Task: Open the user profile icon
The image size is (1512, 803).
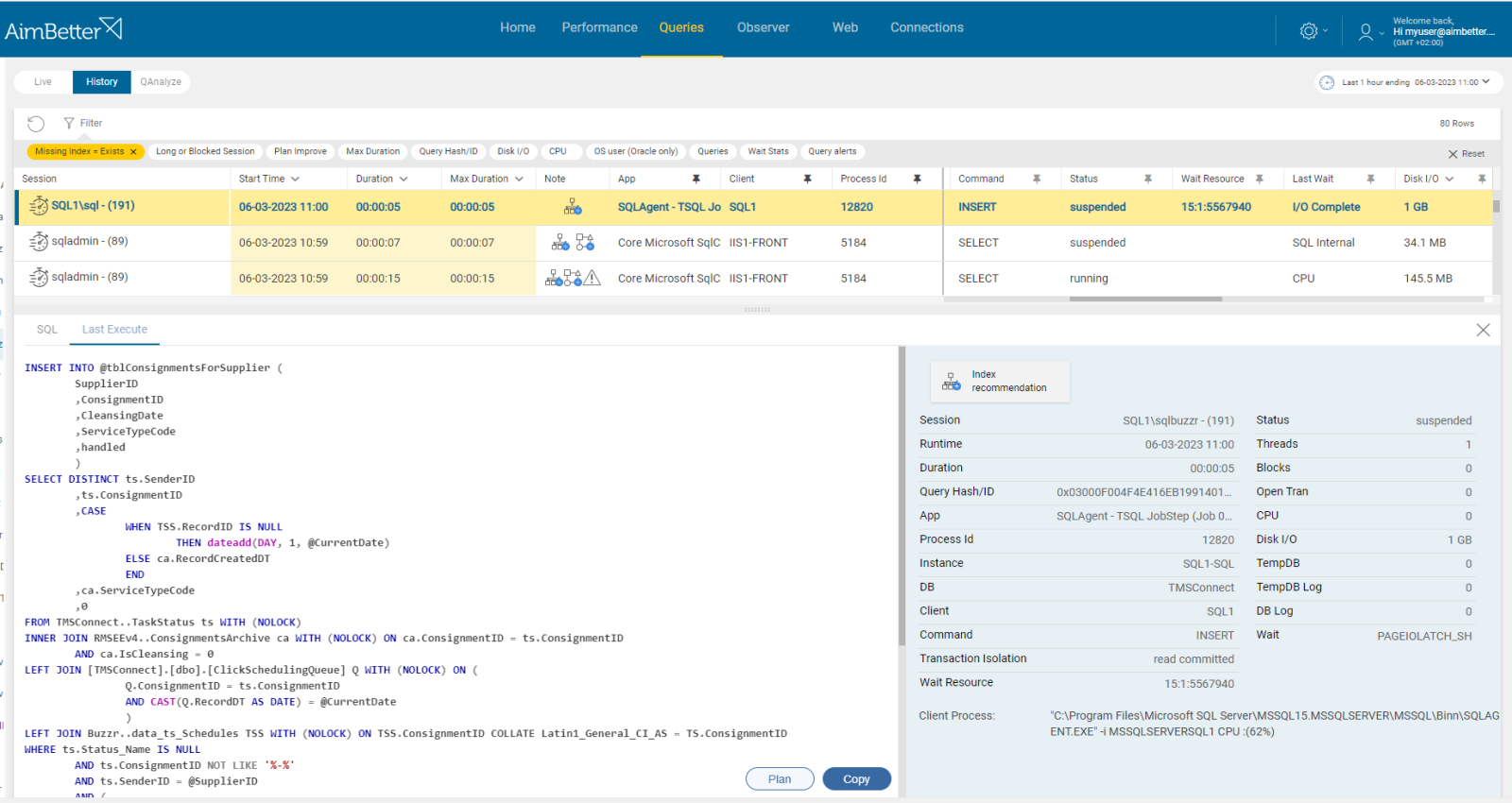Action: coord(1366,32)
